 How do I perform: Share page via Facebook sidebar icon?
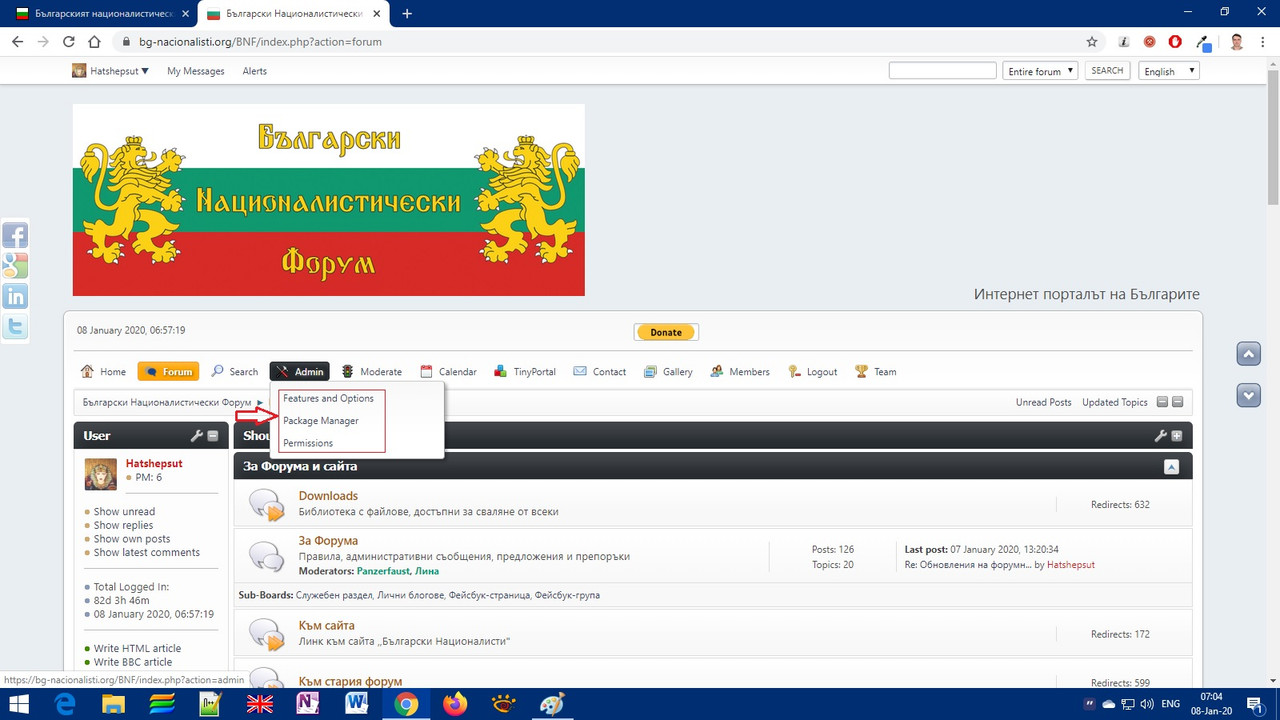click(15, 236)
